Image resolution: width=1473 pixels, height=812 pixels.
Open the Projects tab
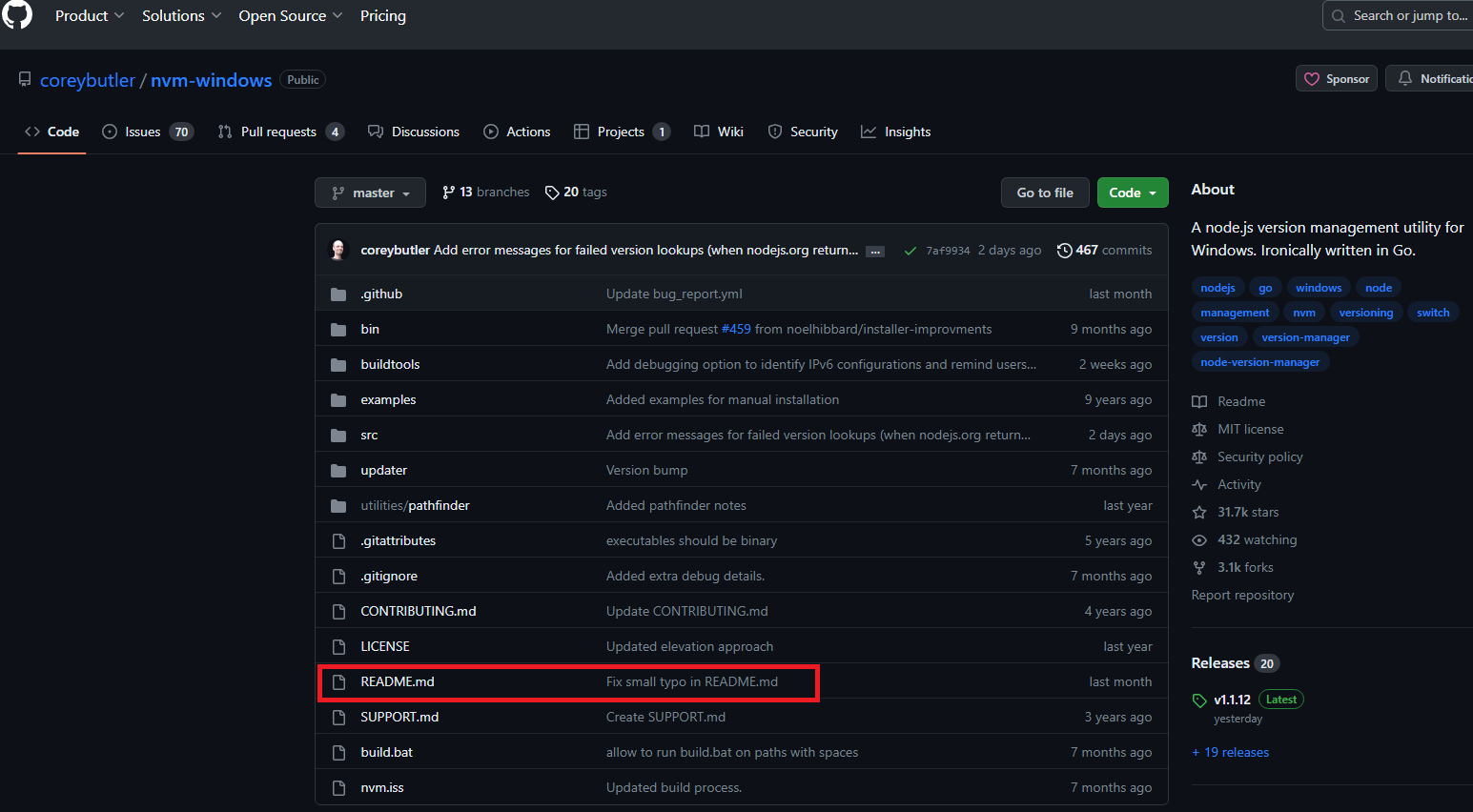623,132
